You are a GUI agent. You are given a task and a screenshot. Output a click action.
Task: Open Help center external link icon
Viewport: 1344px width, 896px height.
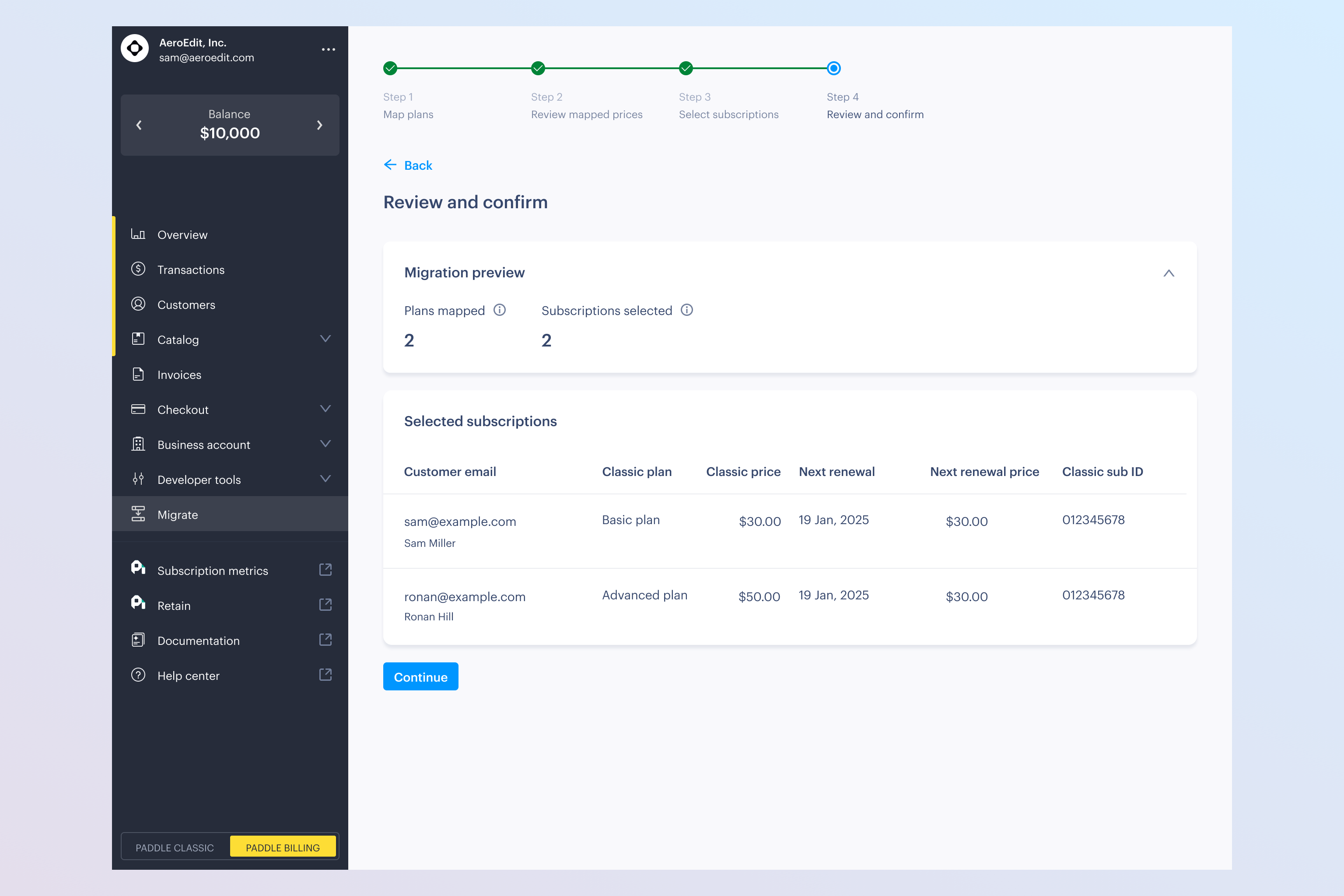coord(325,675)
